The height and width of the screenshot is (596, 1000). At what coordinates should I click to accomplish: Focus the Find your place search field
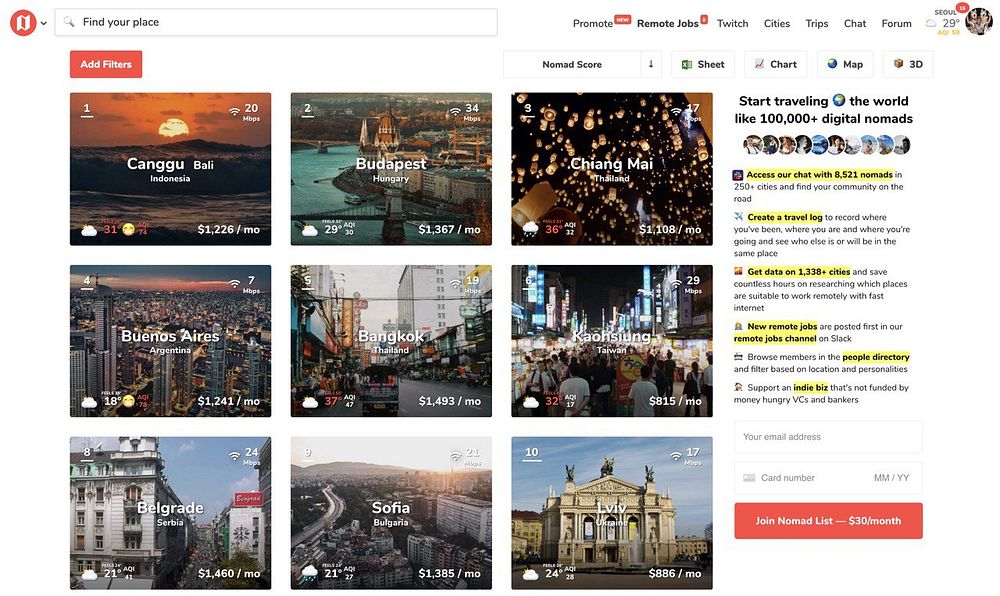coord(276,22)
